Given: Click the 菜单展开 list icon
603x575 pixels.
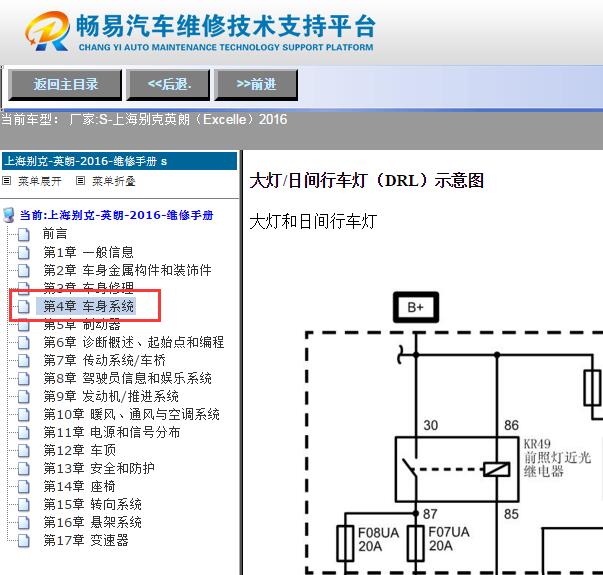Looking at the screenshot, I should pos(7,180).
